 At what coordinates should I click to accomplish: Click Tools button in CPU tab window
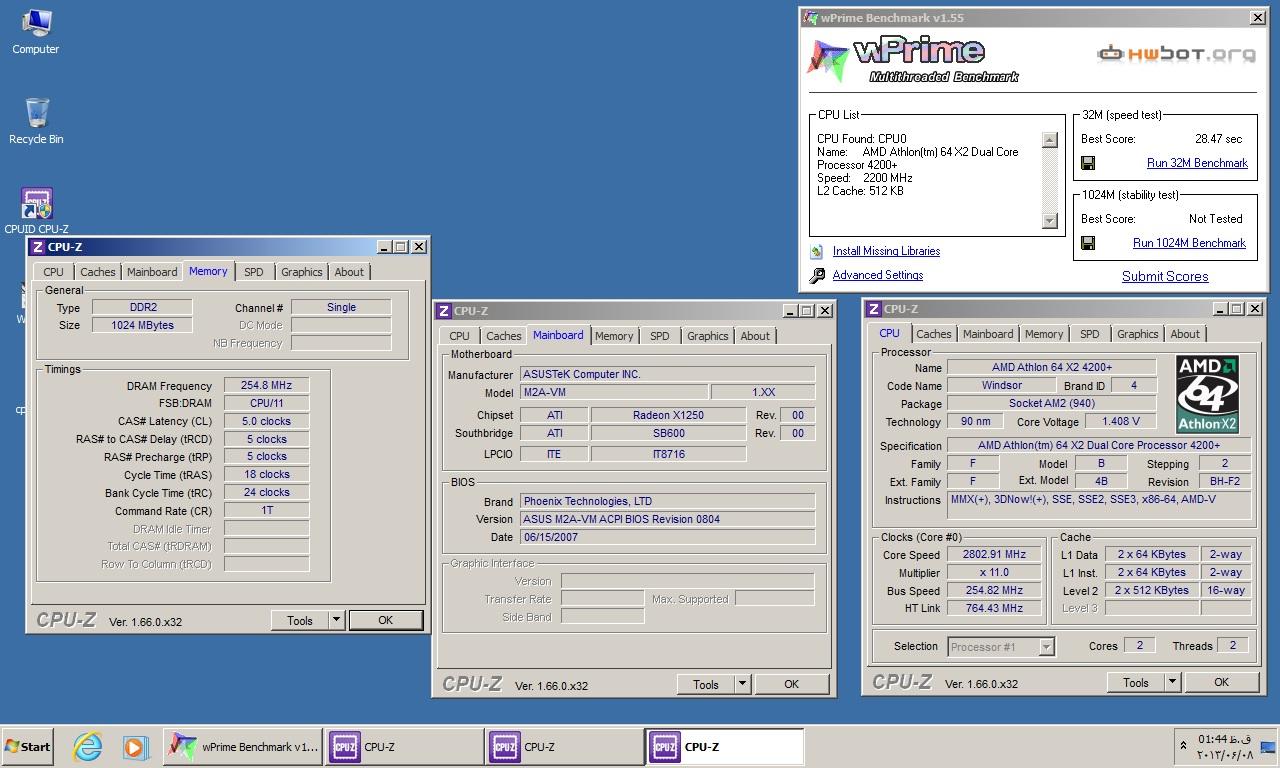[x=1136, y=683]
